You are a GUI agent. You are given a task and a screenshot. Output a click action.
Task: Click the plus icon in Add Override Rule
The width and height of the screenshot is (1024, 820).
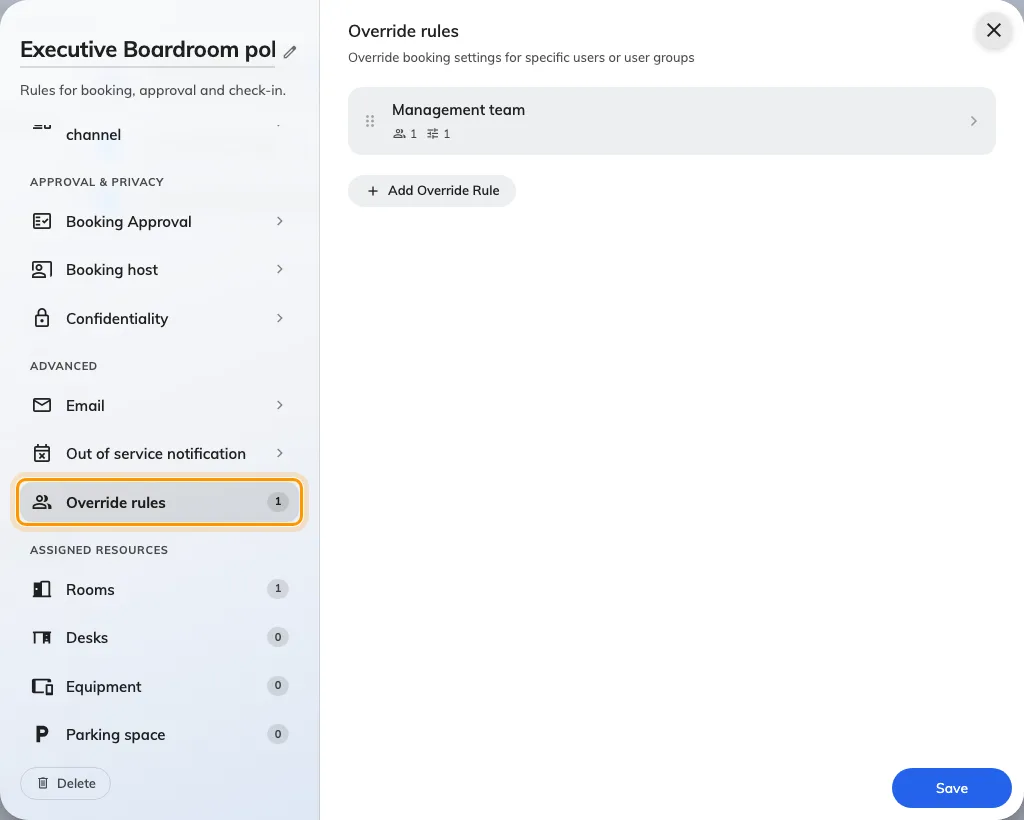tap(373, 191)
